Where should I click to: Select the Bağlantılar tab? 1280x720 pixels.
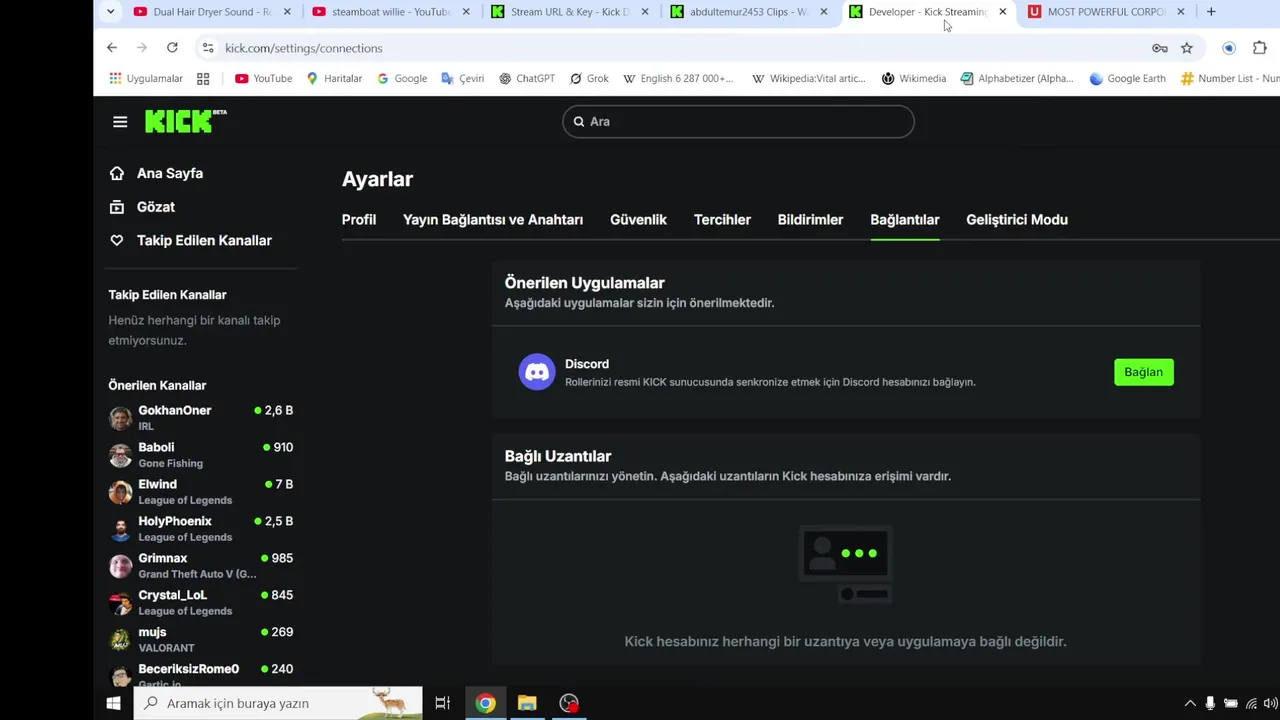coord(905,219)
